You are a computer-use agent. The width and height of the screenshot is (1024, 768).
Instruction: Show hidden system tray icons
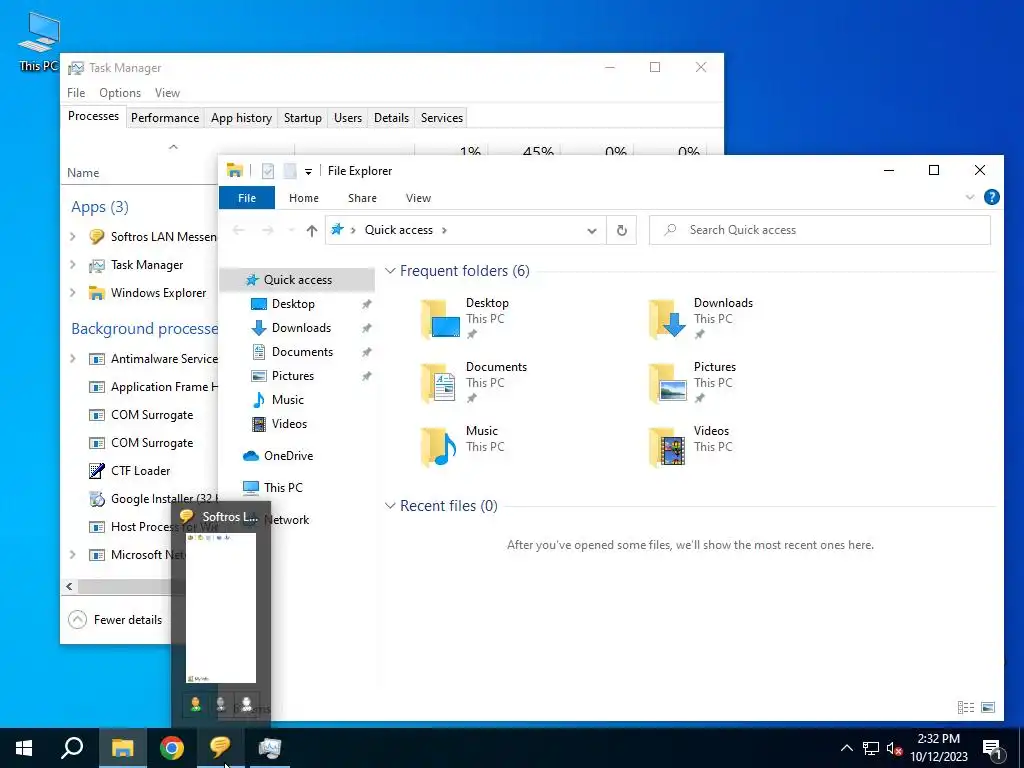[x=846, y=748]
